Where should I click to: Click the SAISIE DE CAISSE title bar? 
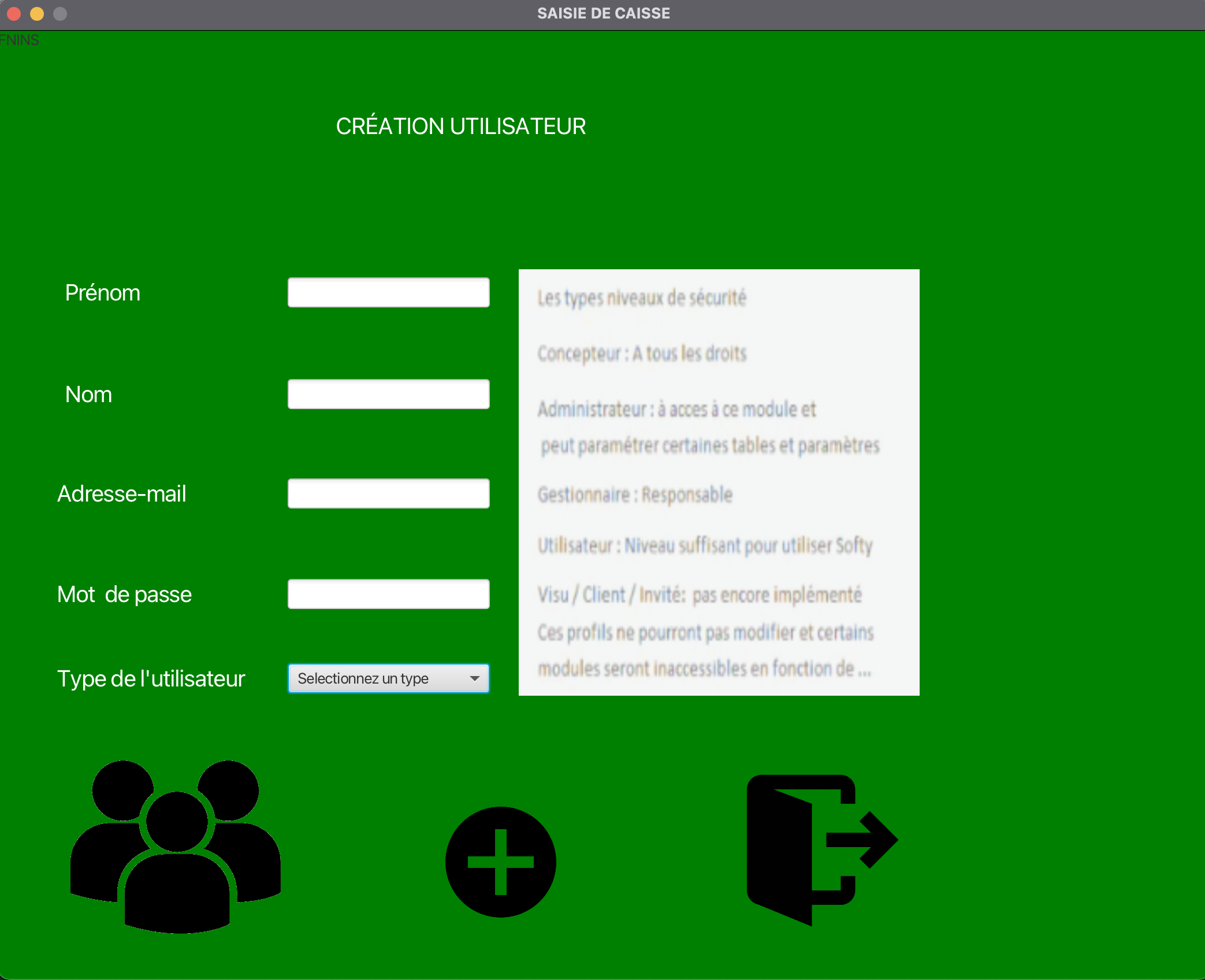pos(603,13)
